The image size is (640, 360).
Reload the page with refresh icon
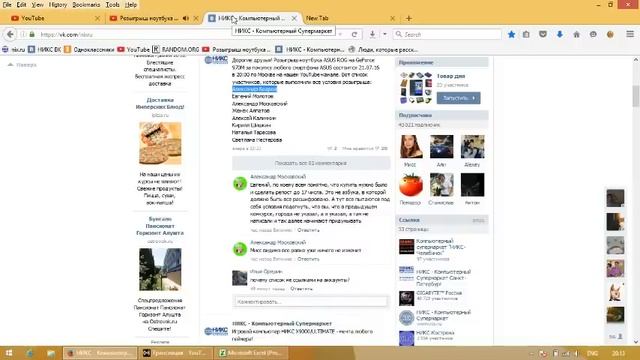tap(354, 35)
